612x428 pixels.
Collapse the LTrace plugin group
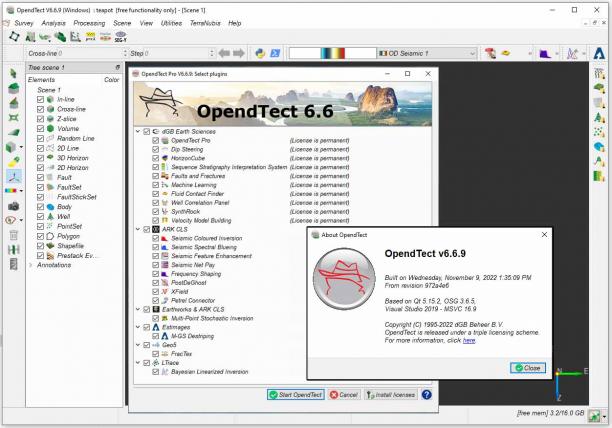click(138, 363)
